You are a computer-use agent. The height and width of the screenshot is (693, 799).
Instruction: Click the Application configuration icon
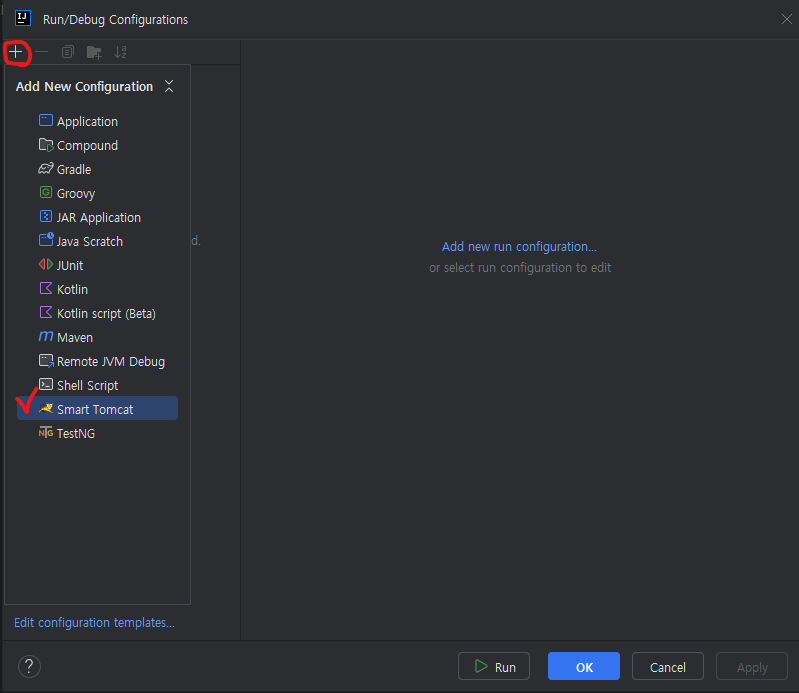[46, 121]
